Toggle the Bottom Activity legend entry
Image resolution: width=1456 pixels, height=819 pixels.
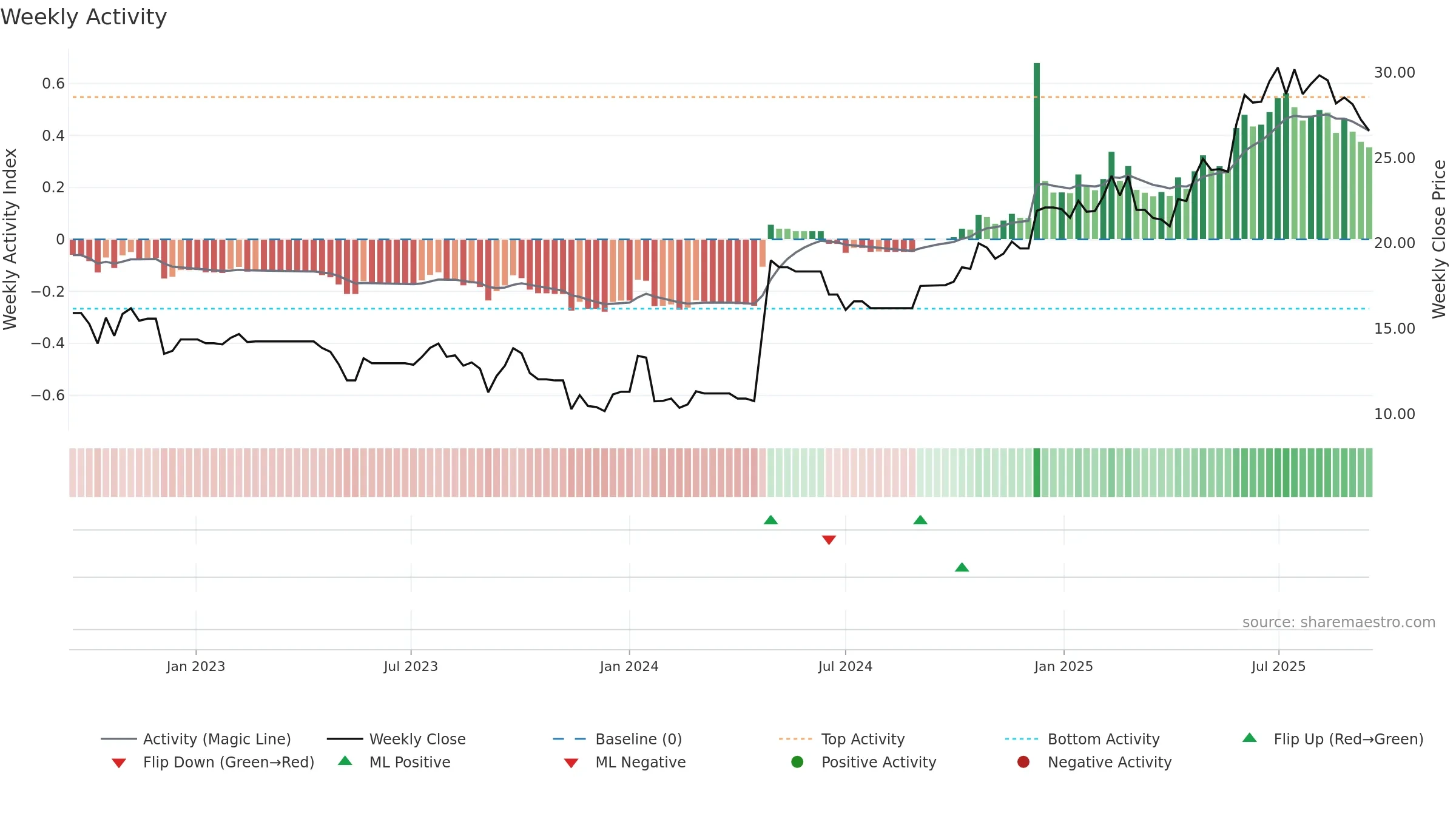click(1082, 739)
